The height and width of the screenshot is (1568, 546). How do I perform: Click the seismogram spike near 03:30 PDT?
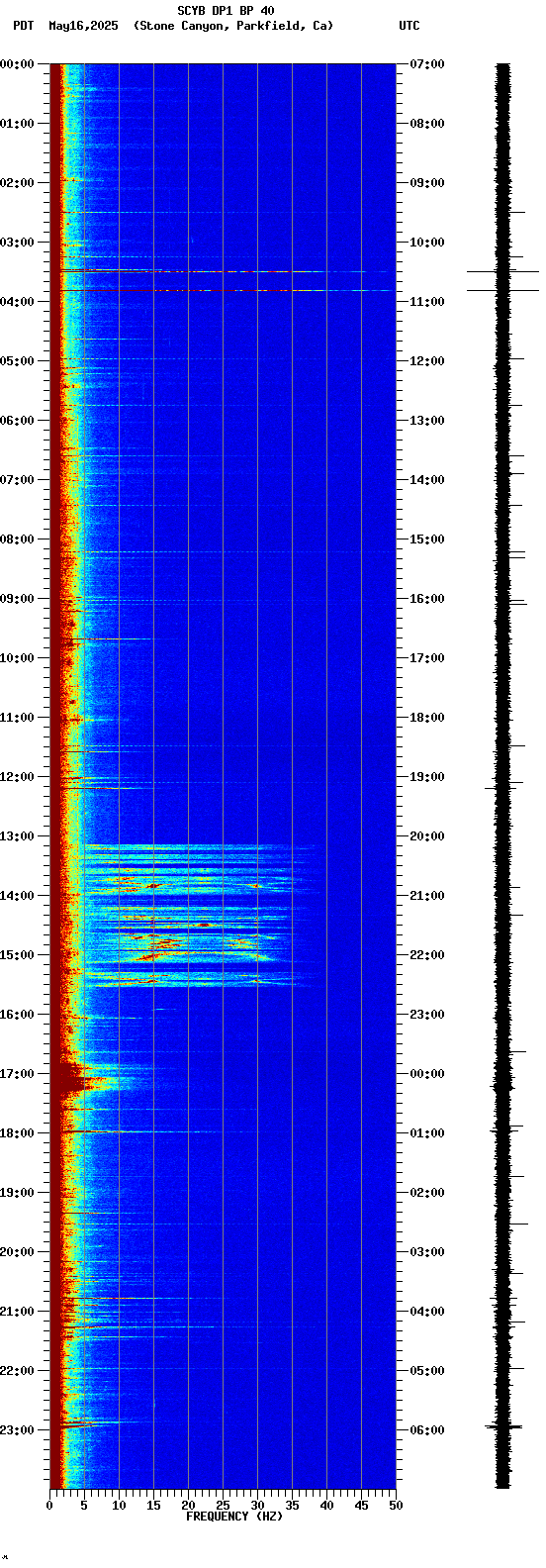503,271
